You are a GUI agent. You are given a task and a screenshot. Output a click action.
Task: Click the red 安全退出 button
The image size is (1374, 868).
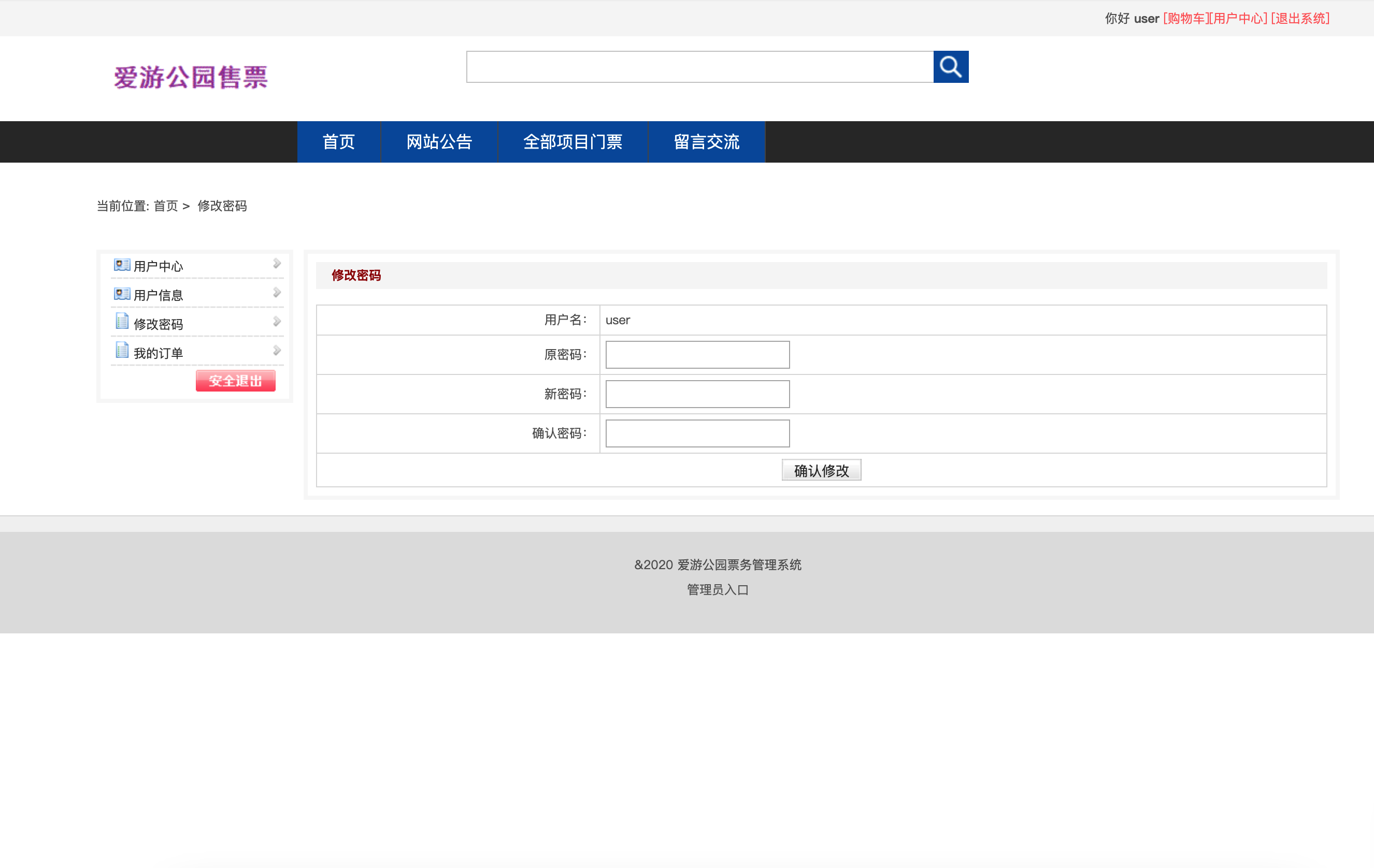[x=235, y=380]
